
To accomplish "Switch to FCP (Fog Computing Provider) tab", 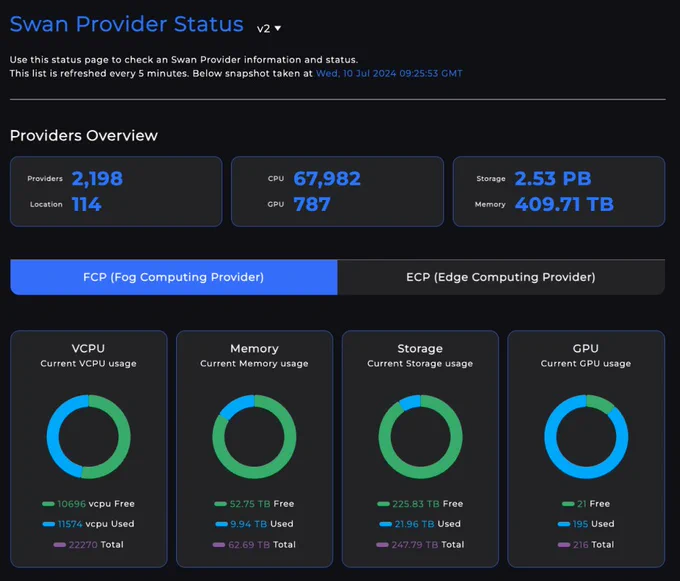I will 173,277.
